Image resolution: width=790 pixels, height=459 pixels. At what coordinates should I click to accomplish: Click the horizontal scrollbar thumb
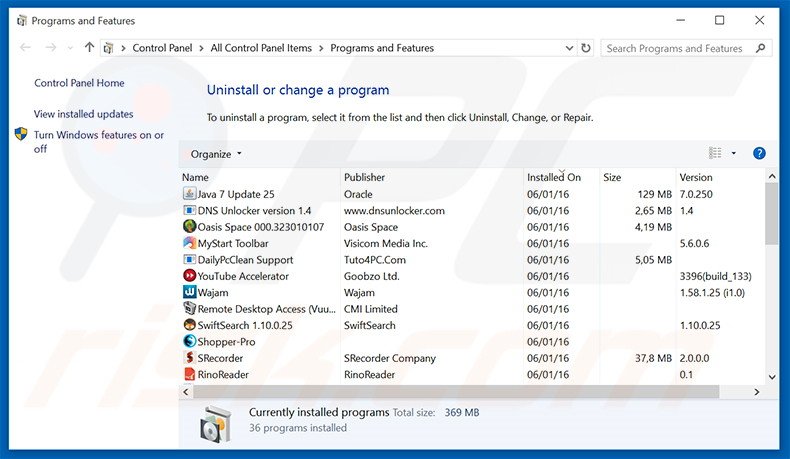point(456,391)
